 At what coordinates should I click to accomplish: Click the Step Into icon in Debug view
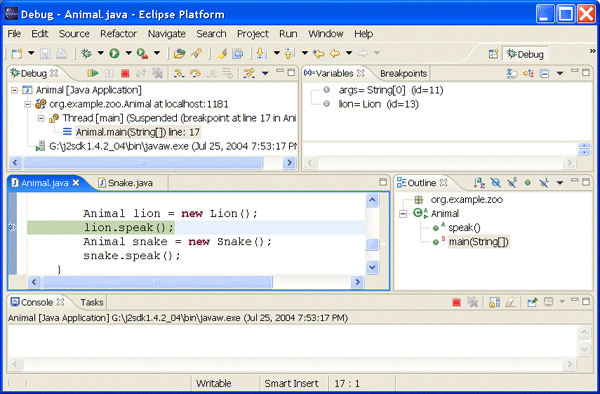coord(178,73)
